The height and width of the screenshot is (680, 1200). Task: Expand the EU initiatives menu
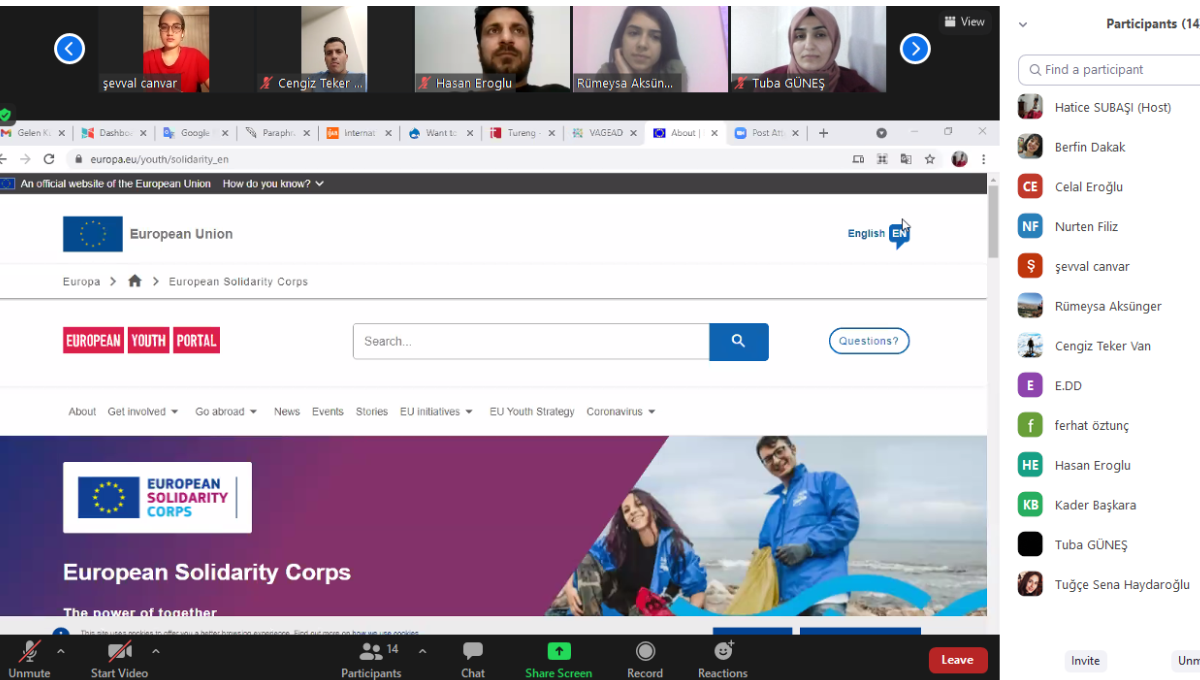(437, 412)
